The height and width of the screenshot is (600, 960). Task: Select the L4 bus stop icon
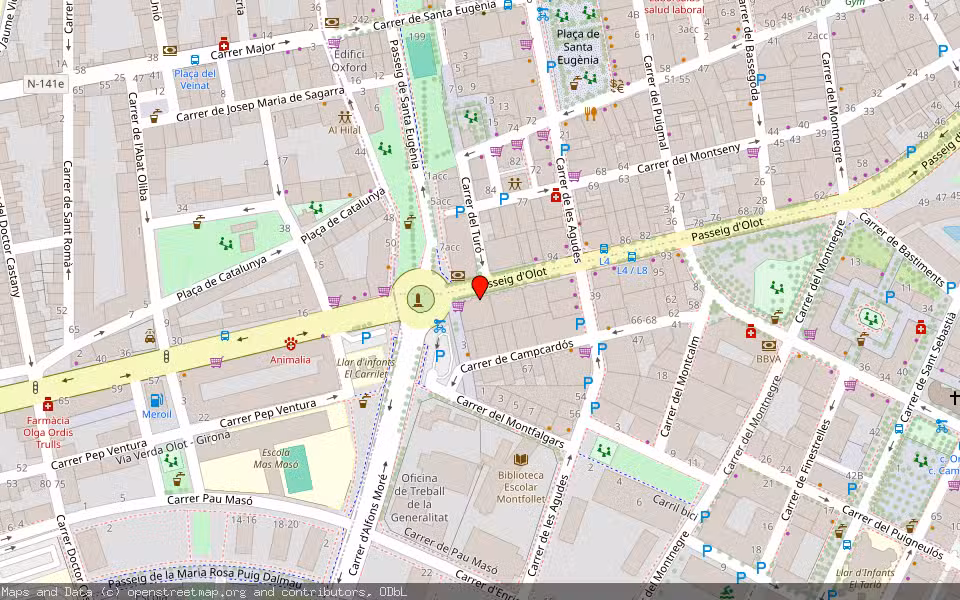pos(604,249)
